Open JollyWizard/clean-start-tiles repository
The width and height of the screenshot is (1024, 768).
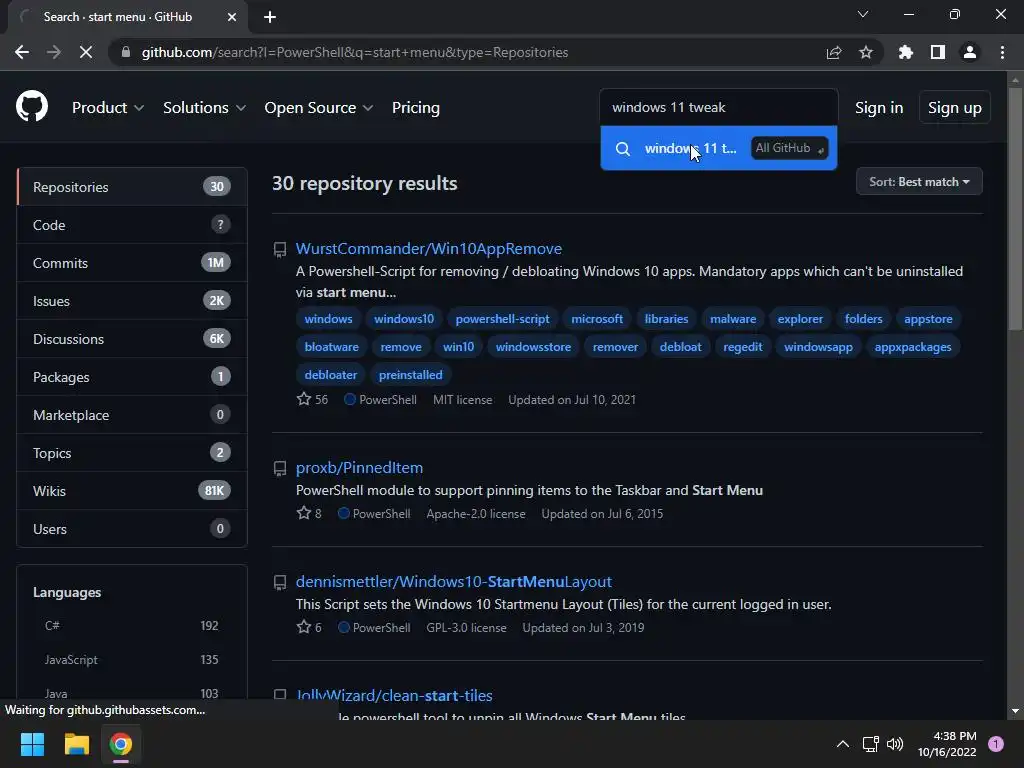coord(394,696)
